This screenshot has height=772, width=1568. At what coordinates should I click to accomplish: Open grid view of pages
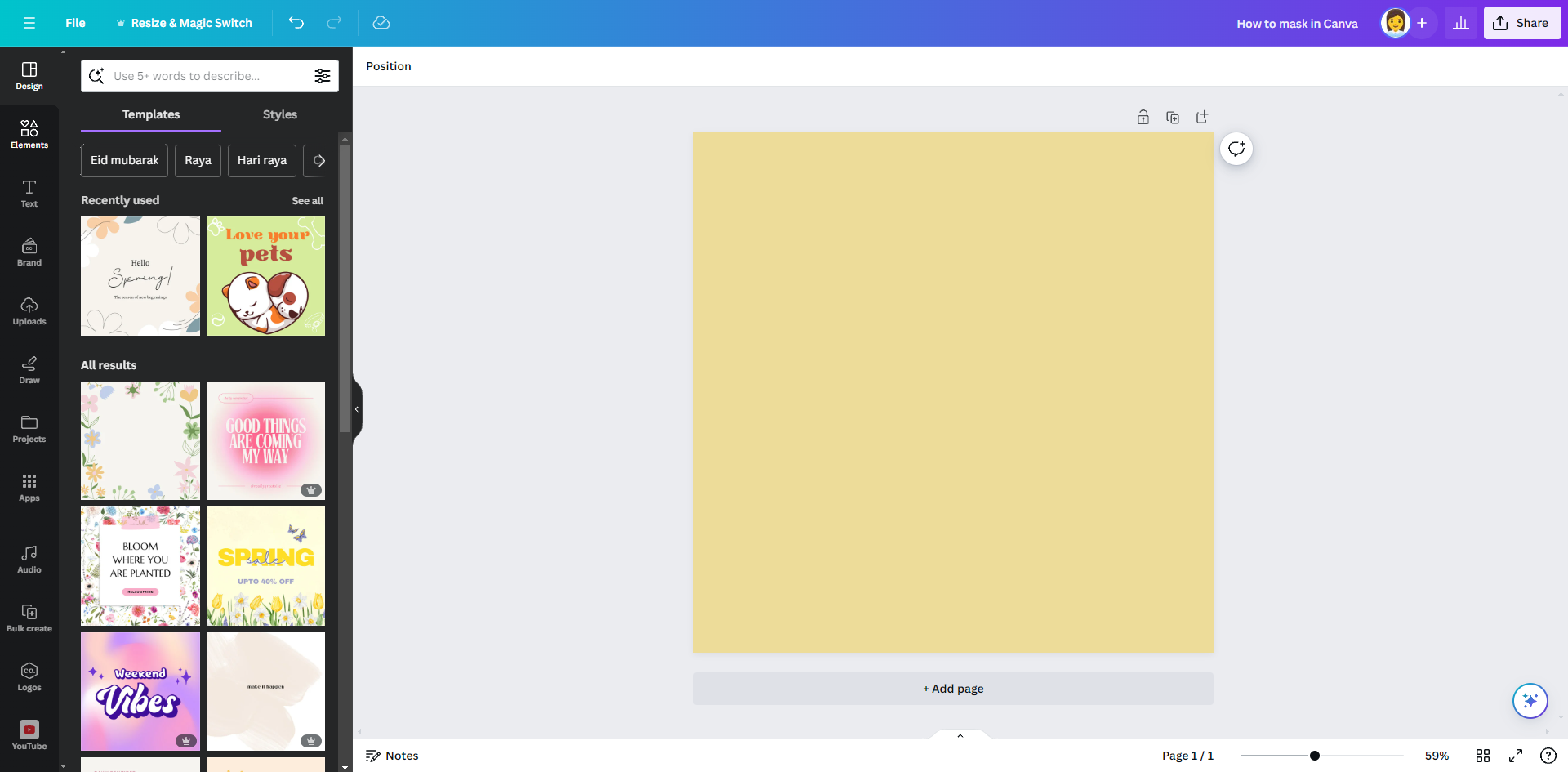click(1483, 756)
